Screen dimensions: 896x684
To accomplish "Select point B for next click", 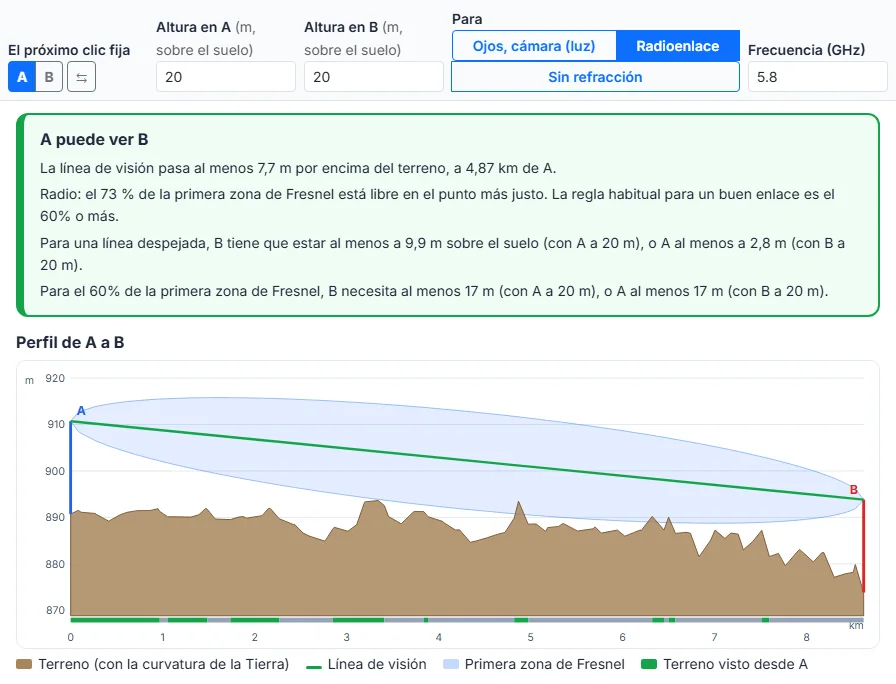I will click(x=49, y=77).
